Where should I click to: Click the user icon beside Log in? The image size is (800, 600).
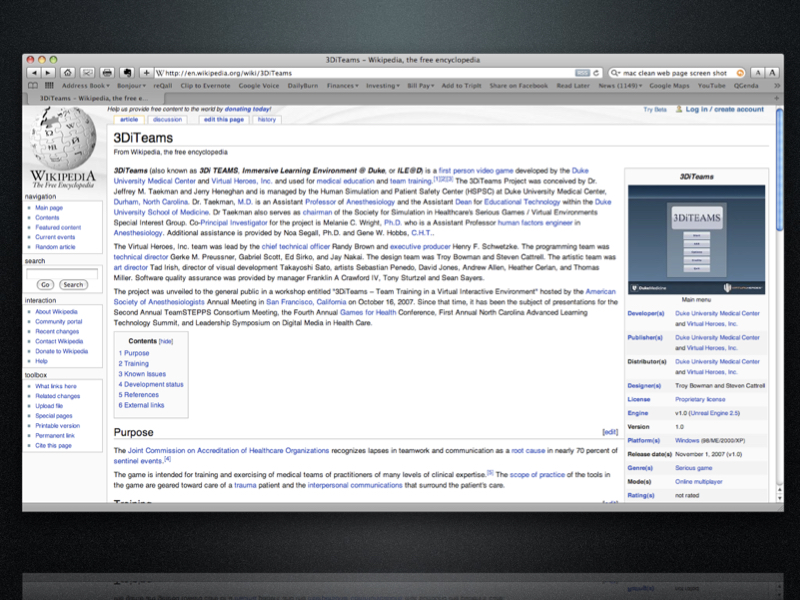tap(679, 109)
